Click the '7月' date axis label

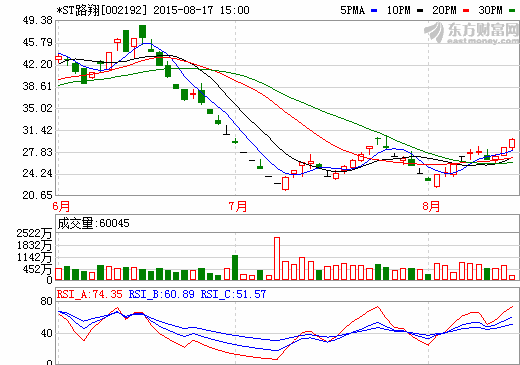click(x=238, y=206)
